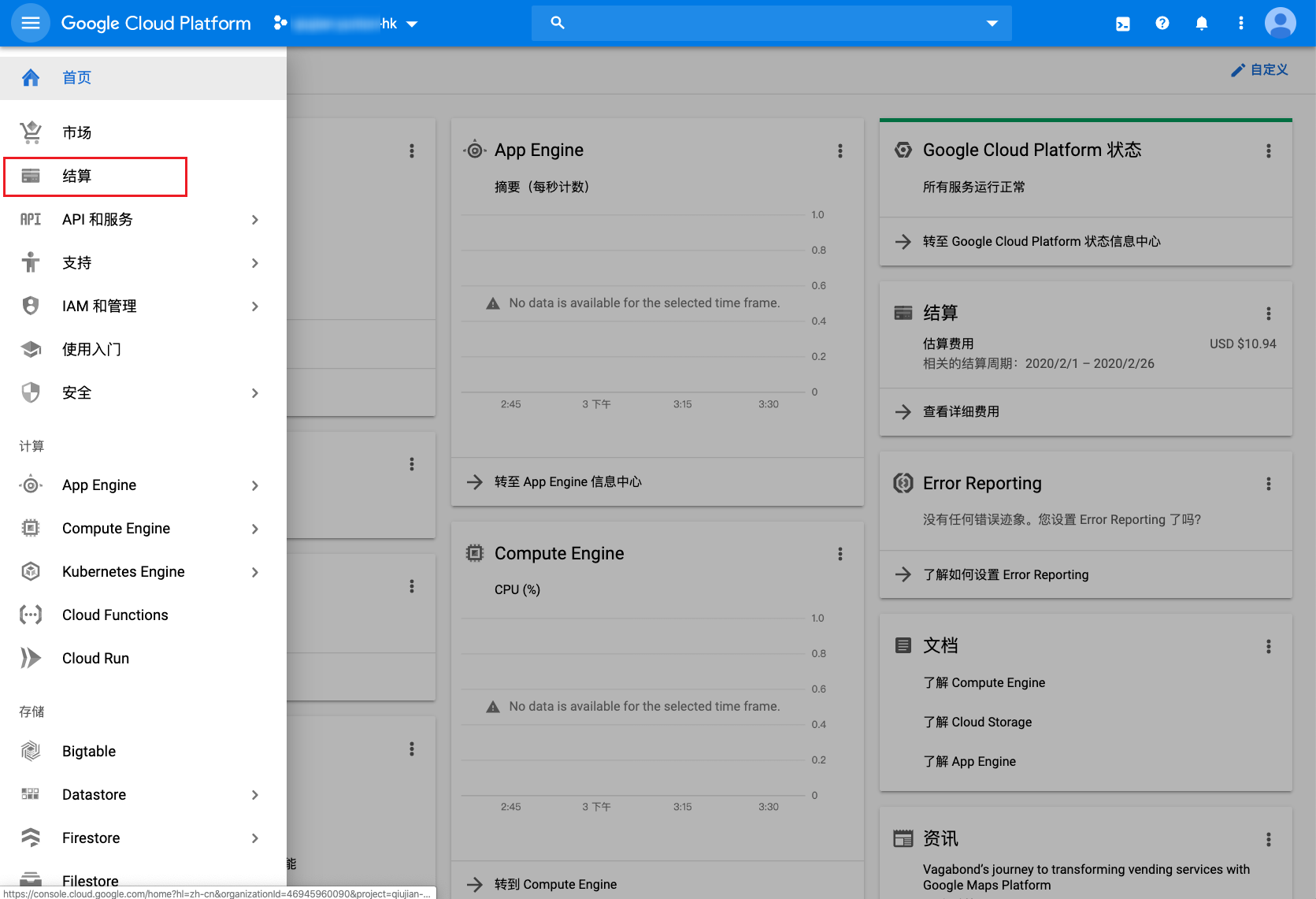Open Cloud Functions from the sidebar
Screen dimensions: 1316x899
pos(115,615)
